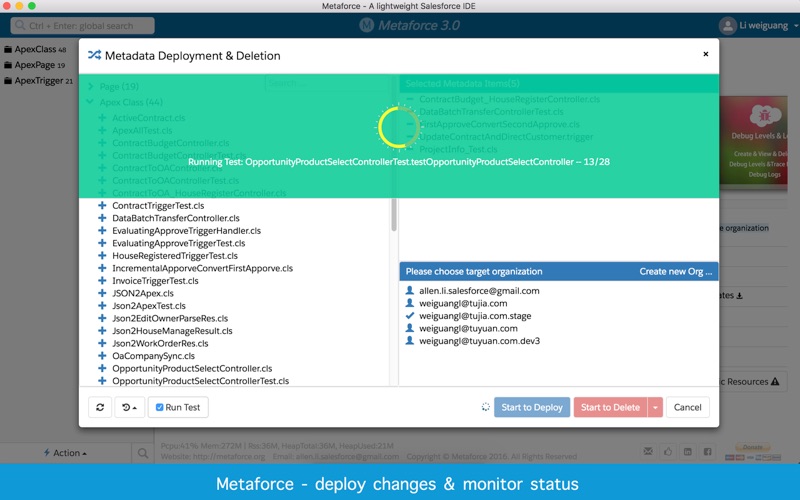Add EvaluatingApproveTriggerHandler.cls via plus icon
The width and height of the screenshot is (800, 500).
click(x=102, y=231)
